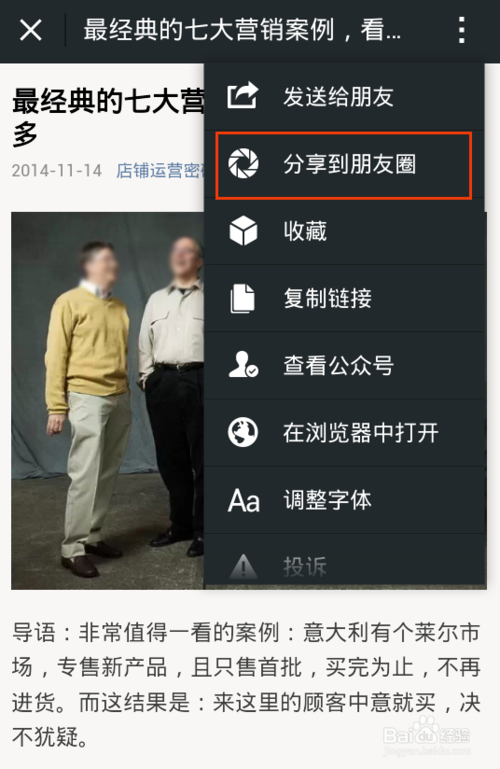The height and width of the screenshot is (769, 500).
Task: Choose 复制链接 from the menu
Action: (345, 298)
